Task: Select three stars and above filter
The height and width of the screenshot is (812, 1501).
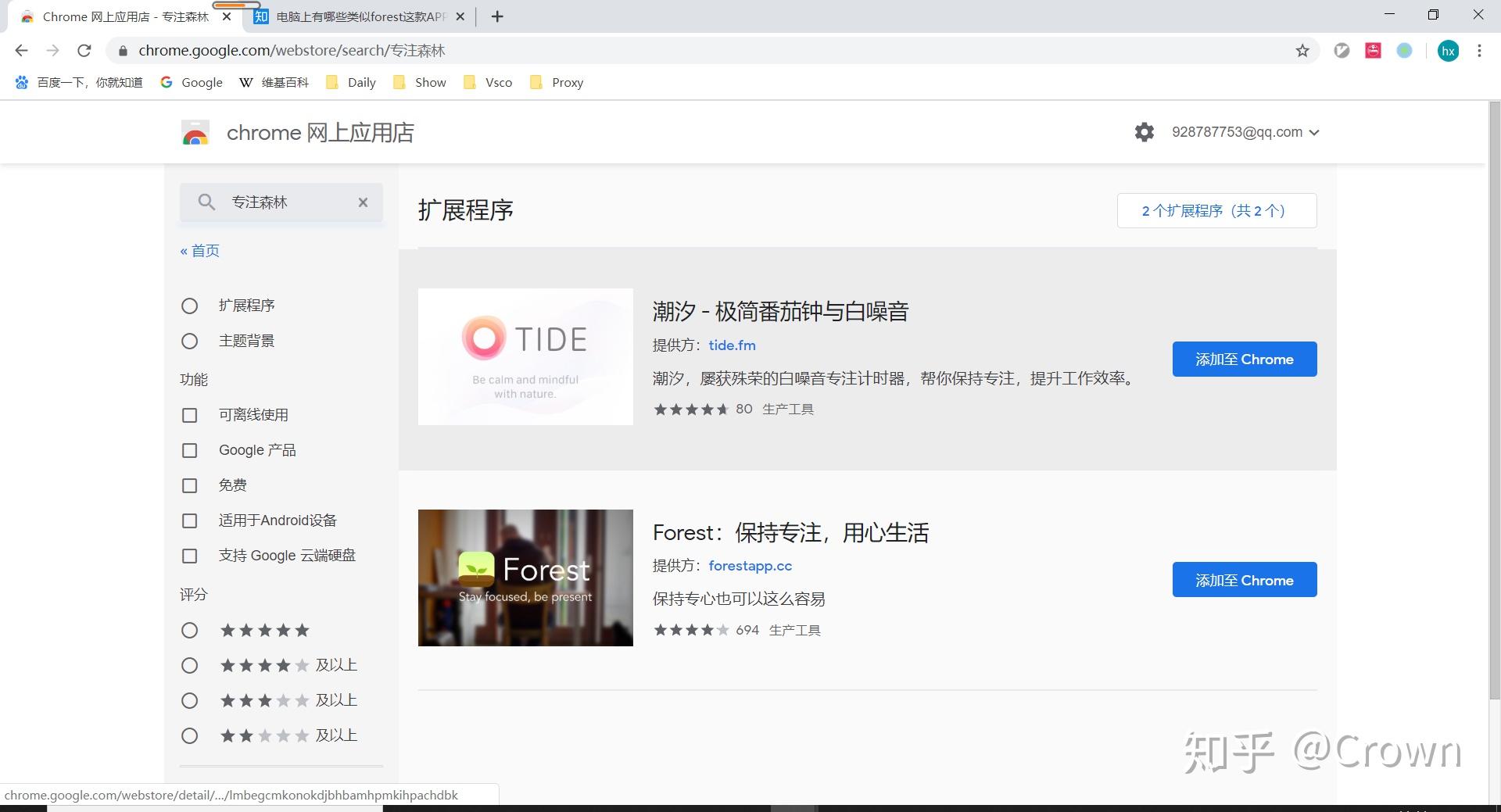Action: [x=189, y=700]
